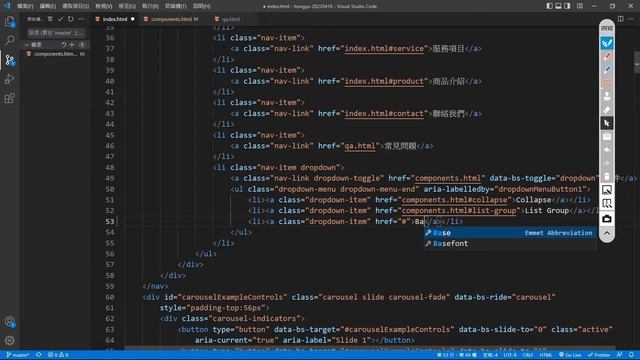Select the 'Base' Emmet abbreviation suggestion
640x360 pixels.
pos(509,233)
